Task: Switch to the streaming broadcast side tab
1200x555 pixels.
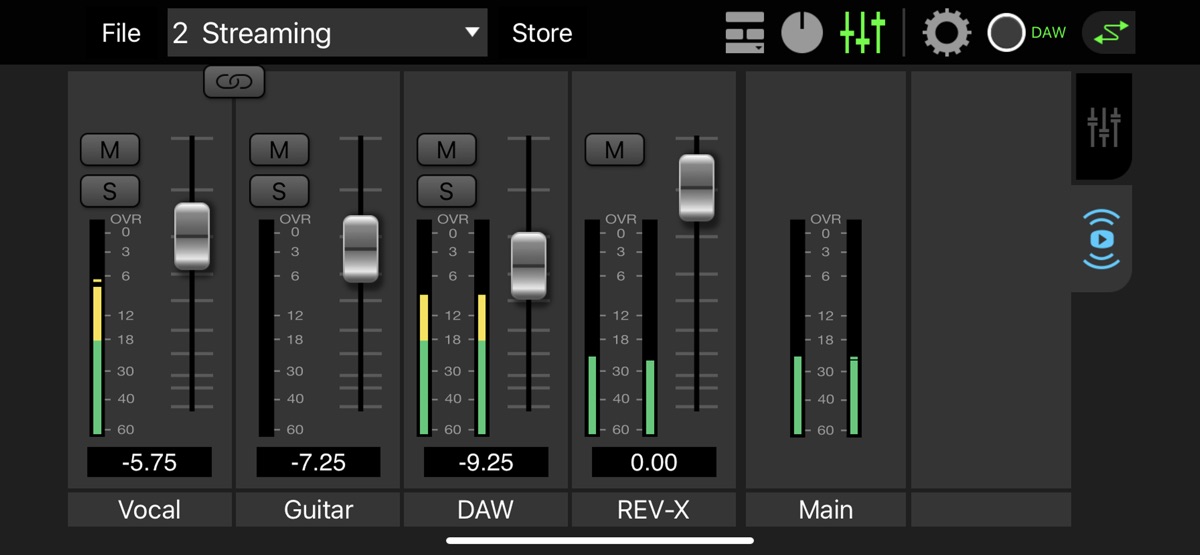Action: click(1101, 239)
